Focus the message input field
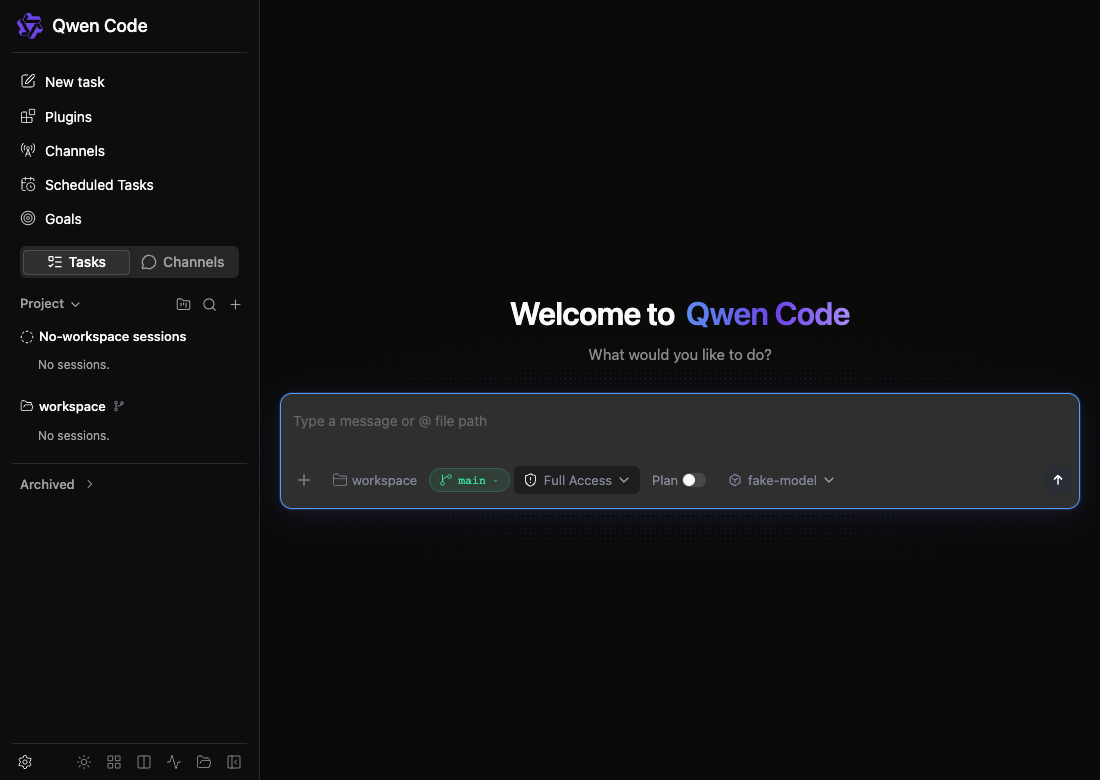1100x780 pixels. (679, 422)
